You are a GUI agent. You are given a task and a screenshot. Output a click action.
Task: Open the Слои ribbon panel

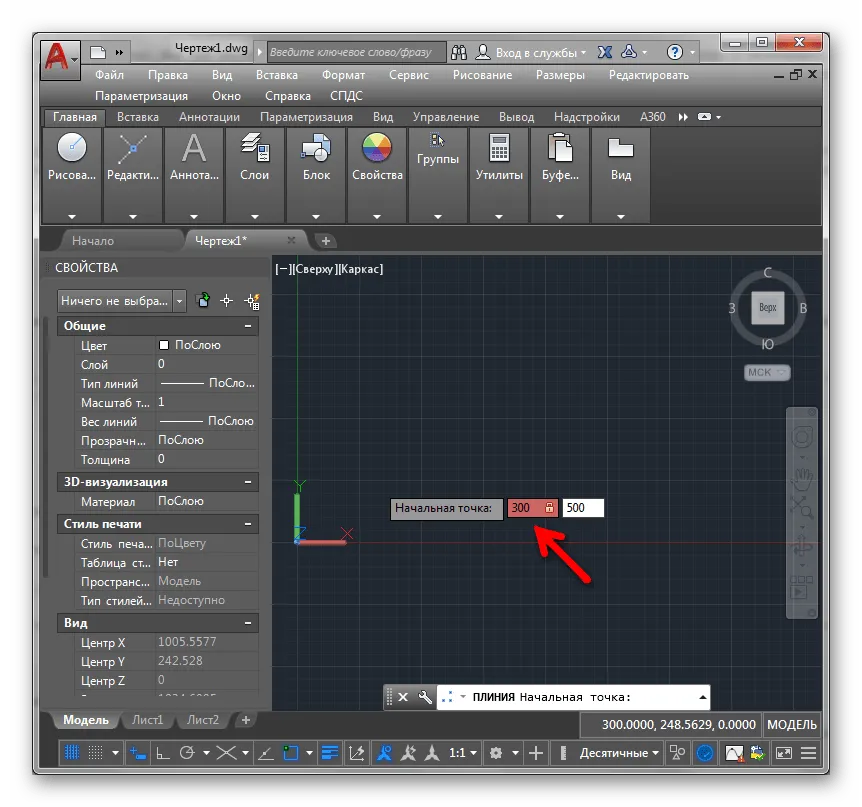pyautogui.click(x=255, y=175)
